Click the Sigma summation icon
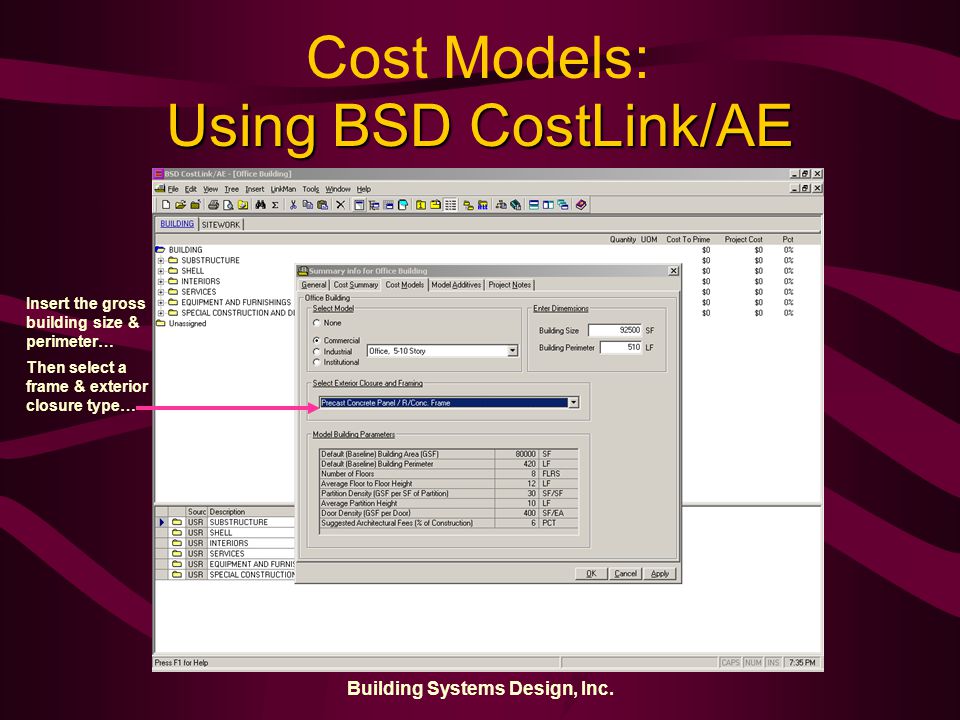 click(x=275, y=204)
